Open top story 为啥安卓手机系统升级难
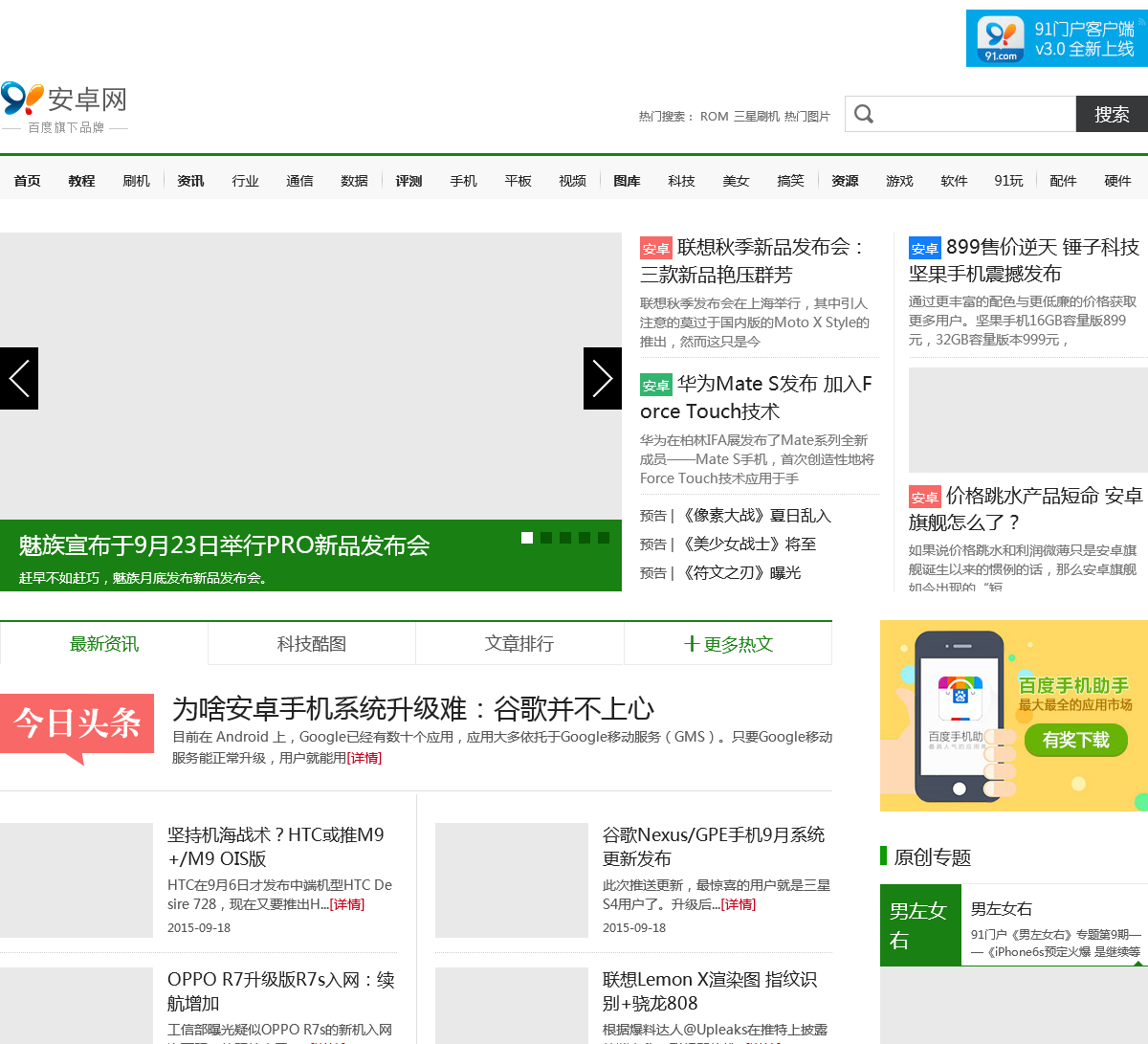The width and height of the screenshot is (1148, 1044). click(x=413, y=709)
